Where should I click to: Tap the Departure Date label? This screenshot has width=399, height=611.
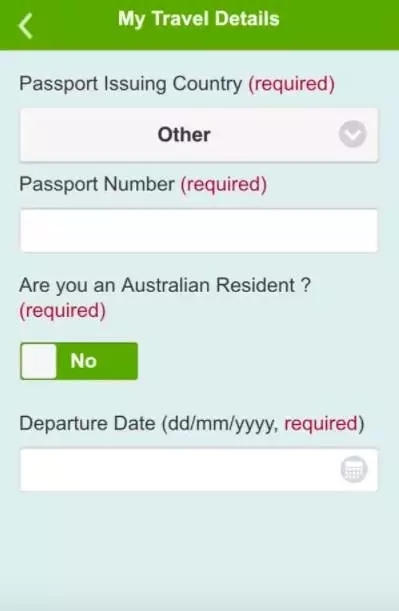point(87,424)
